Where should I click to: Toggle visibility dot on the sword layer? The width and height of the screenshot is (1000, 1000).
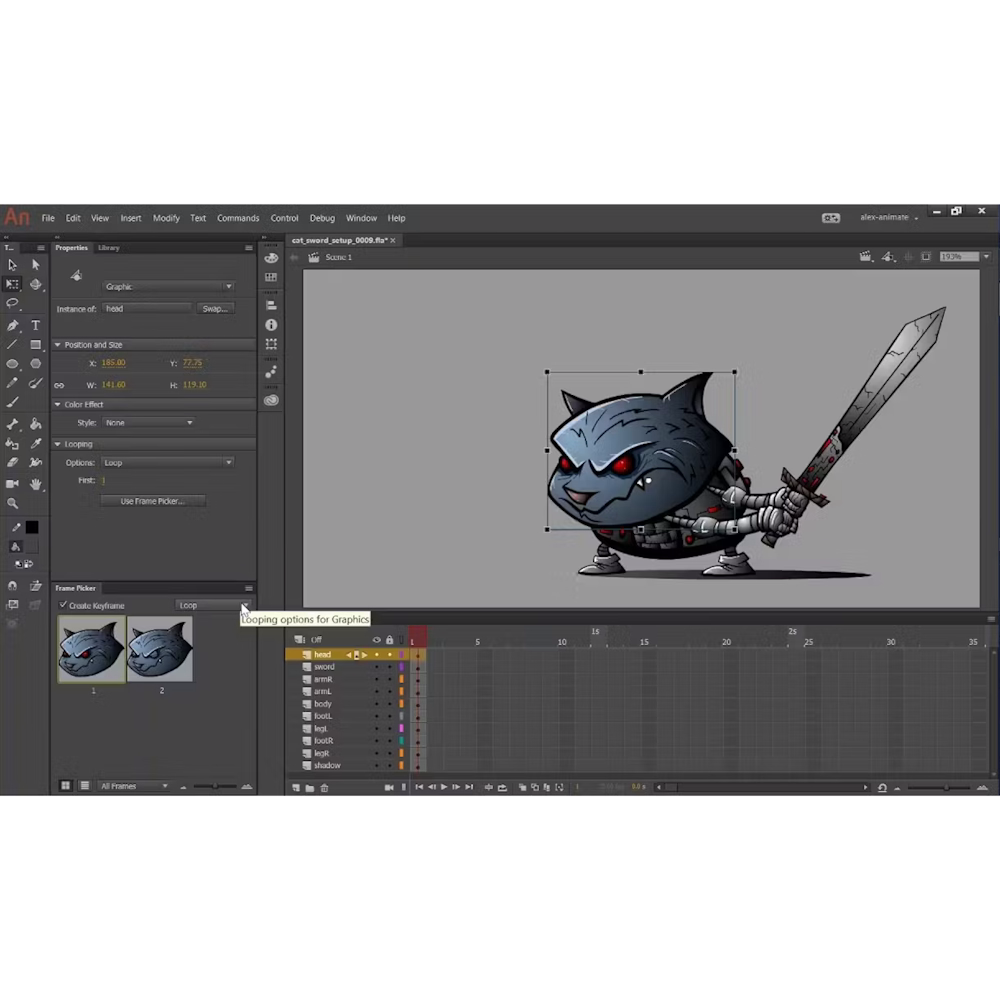click(x=377, y=666)
